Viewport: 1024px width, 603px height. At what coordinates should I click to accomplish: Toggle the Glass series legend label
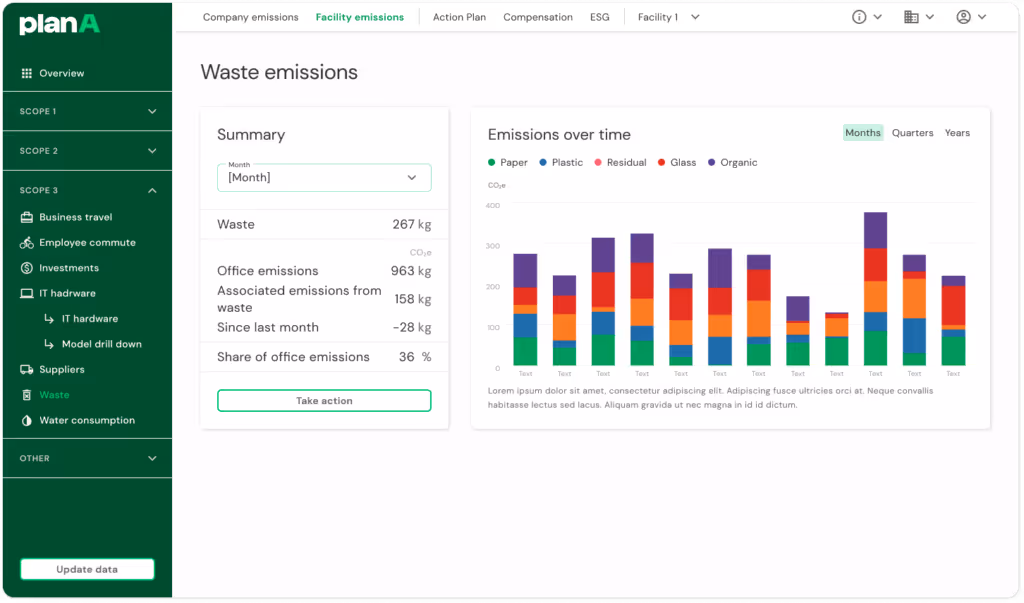pyautogui.click(x=683, y=162)
